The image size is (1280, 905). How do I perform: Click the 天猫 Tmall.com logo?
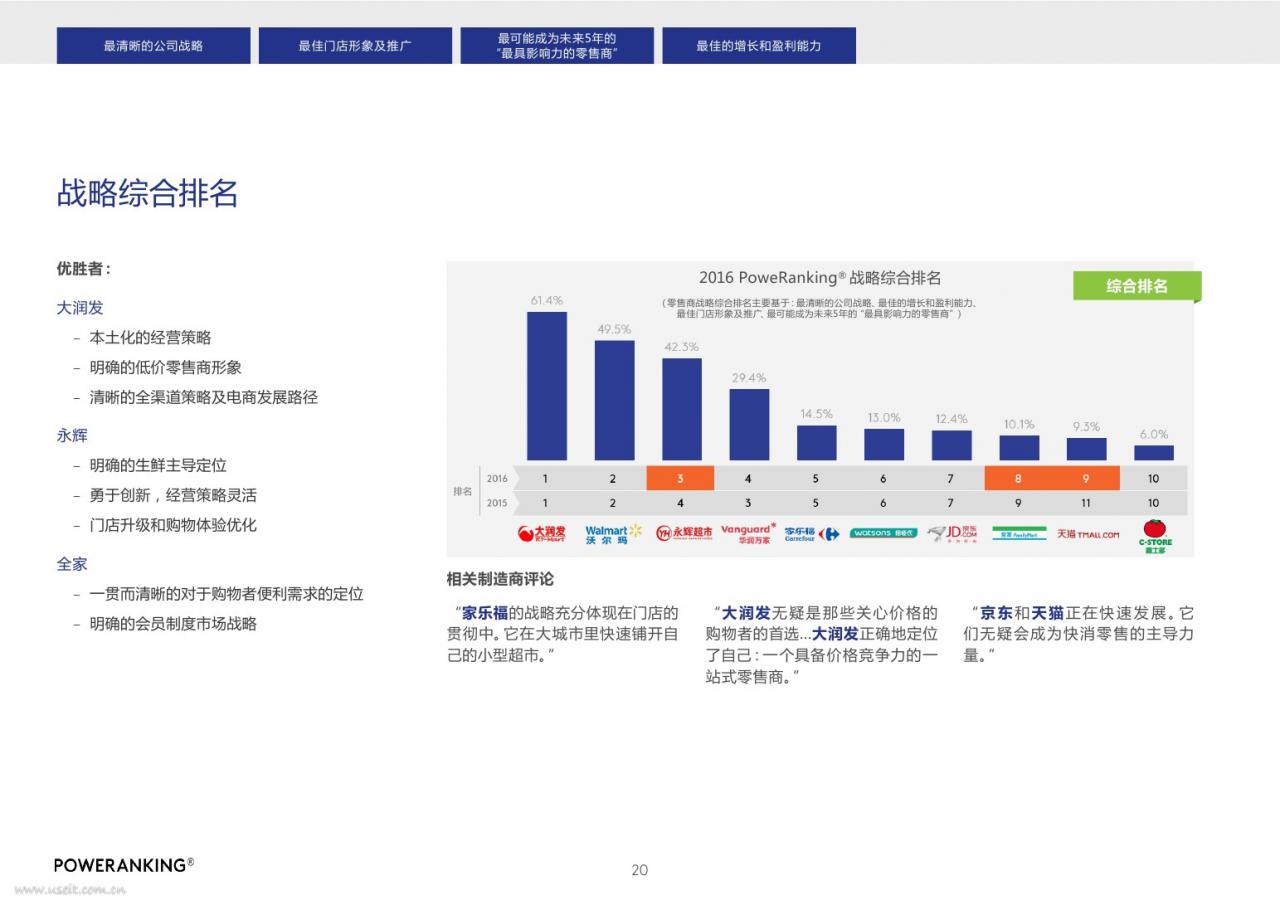(1088, 534)
